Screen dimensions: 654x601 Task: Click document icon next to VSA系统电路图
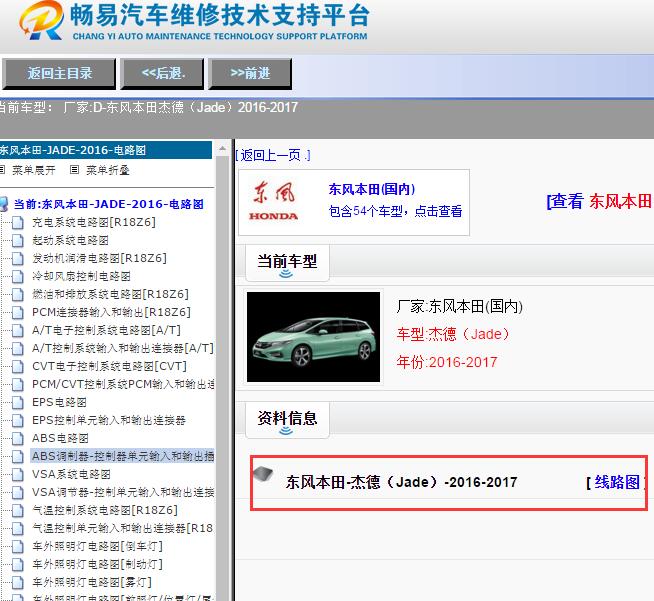point(18,475)
